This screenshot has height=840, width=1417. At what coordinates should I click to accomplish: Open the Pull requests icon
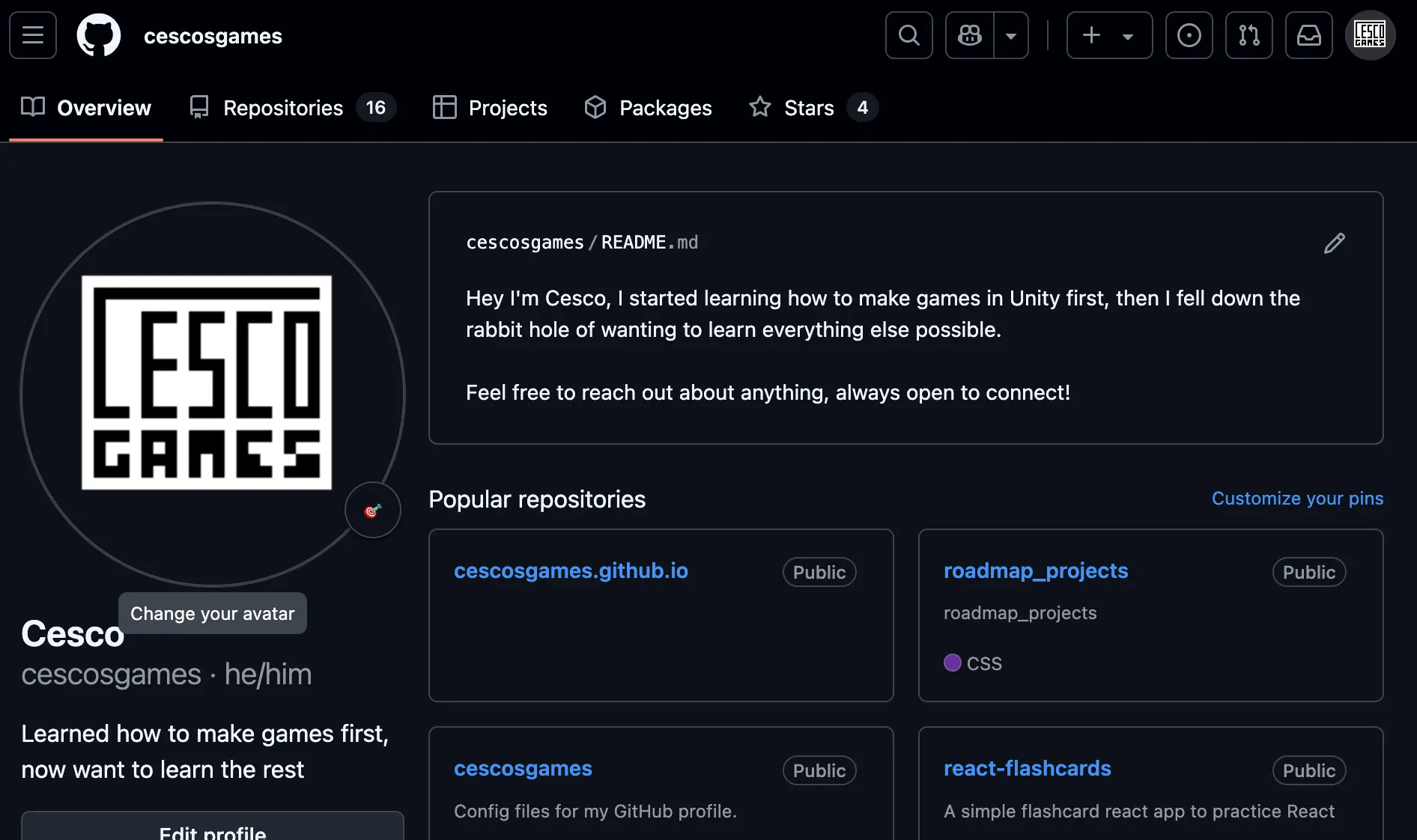(1249, 35)
